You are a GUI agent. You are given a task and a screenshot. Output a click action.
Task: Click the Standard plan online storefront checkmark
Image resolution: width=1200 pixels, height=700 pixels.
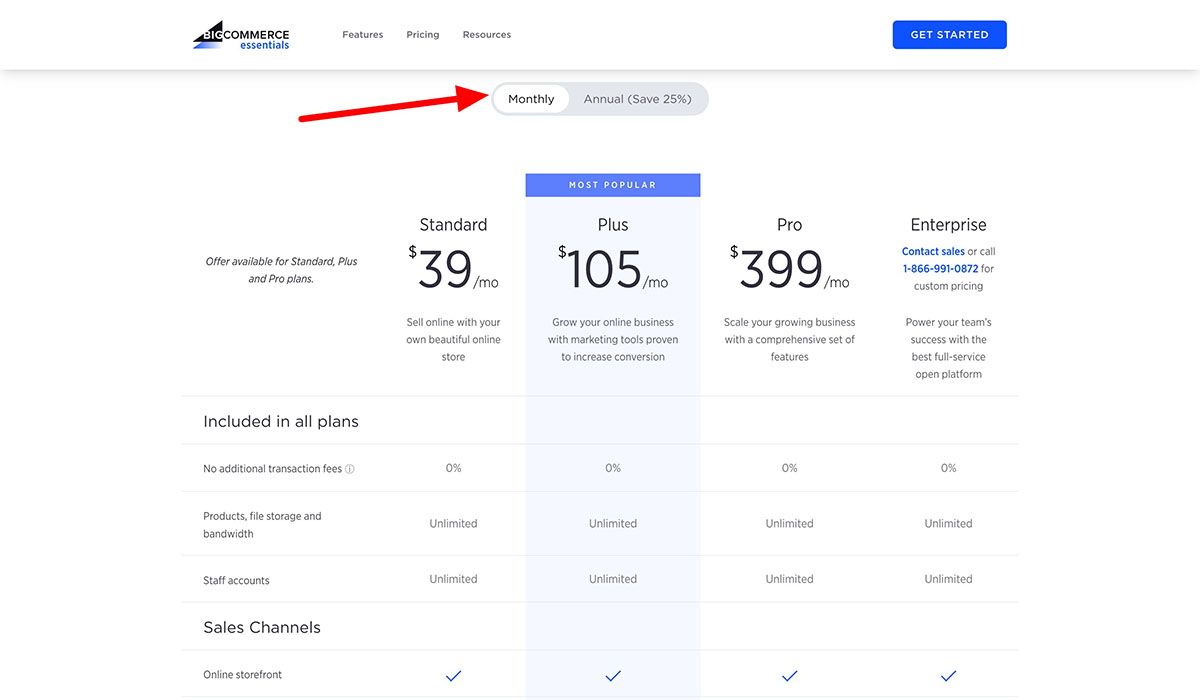coord(453,675)
